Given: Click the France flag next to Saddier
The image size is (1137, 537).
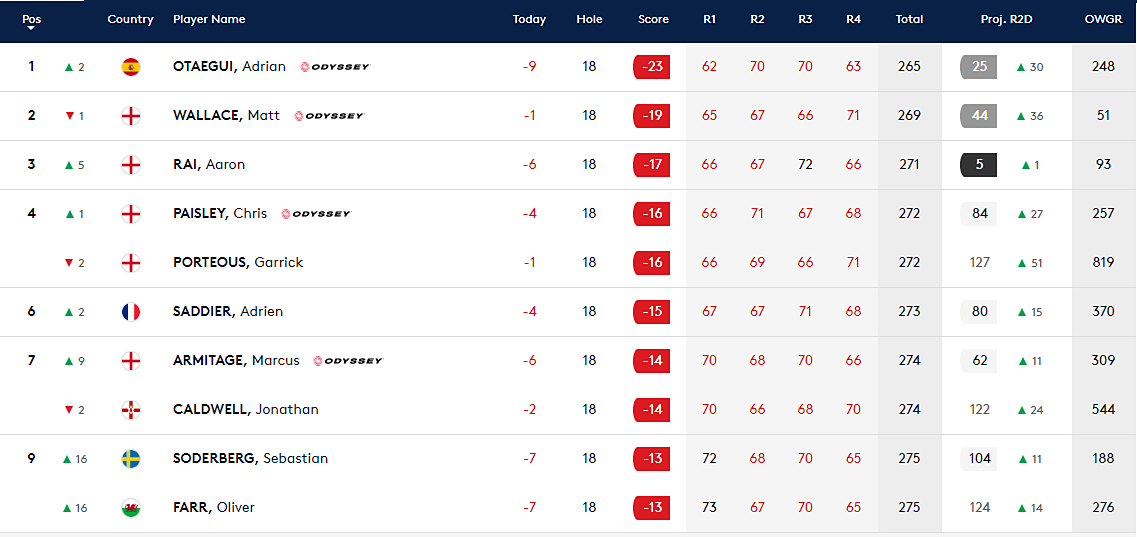Looking at the screenshot, I should [x=131, y=312].
